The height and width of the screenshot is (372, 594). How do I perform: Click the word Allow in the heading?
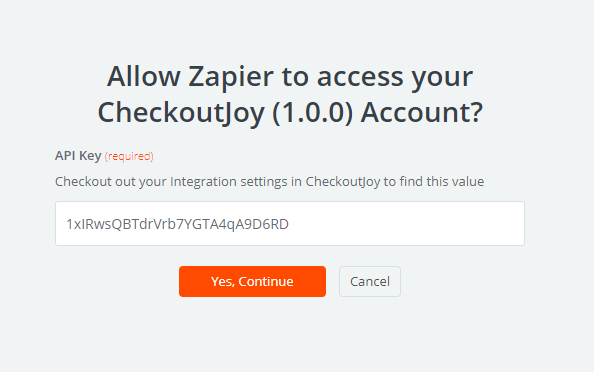(x=144, y=76)
